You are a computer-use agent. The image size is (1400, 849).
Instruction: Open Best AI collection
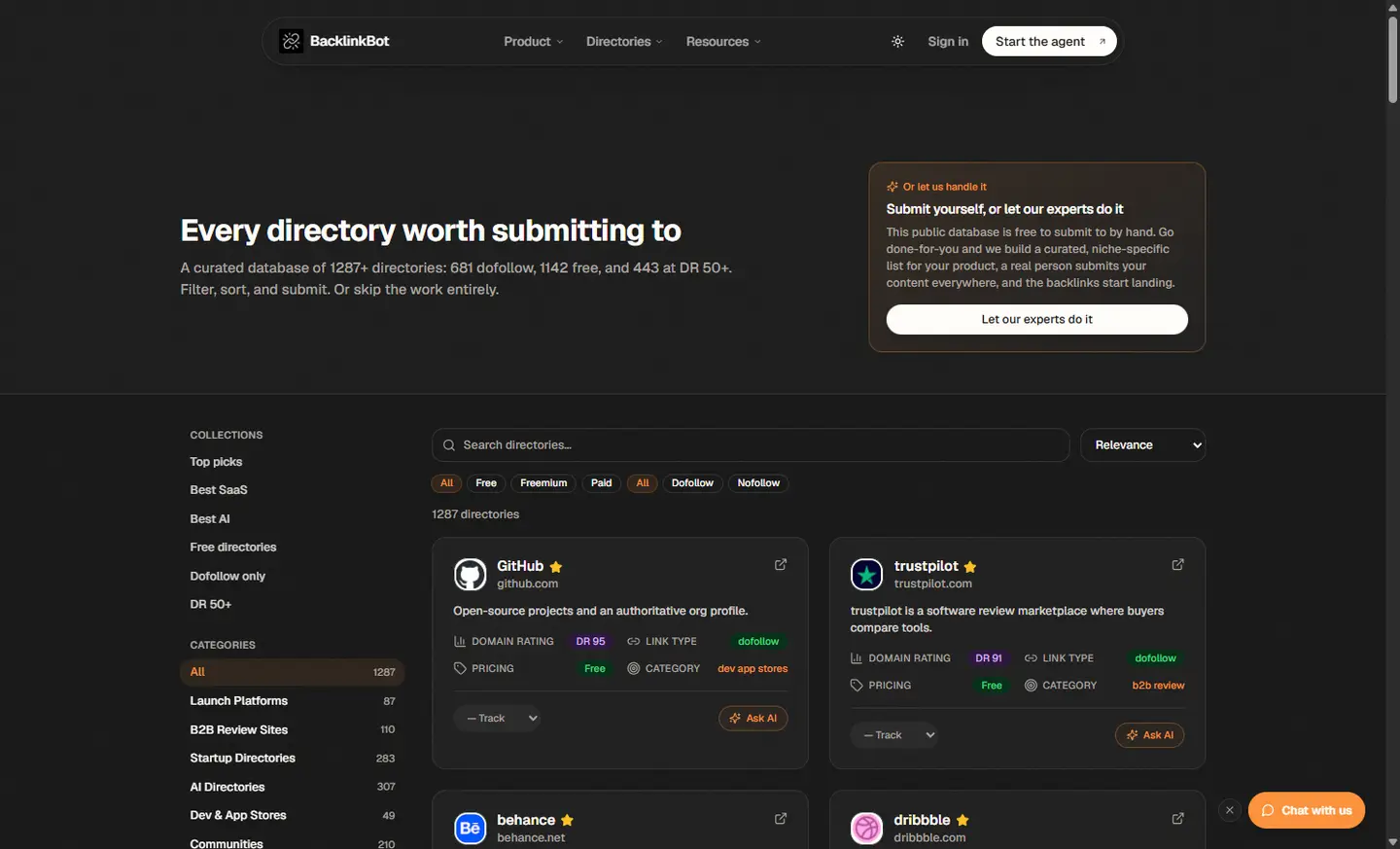(x=210, y=519)
